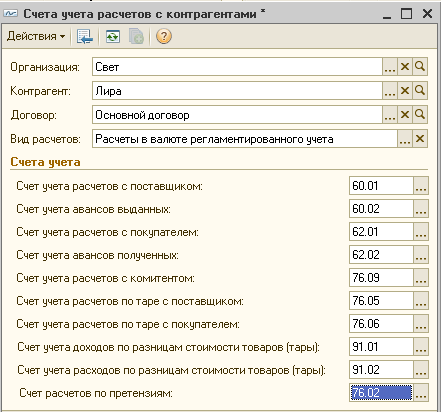Viewport: 441px width, 412px height.
Task: Choose account for расчетов с комитентом
Action: point(421,278)
